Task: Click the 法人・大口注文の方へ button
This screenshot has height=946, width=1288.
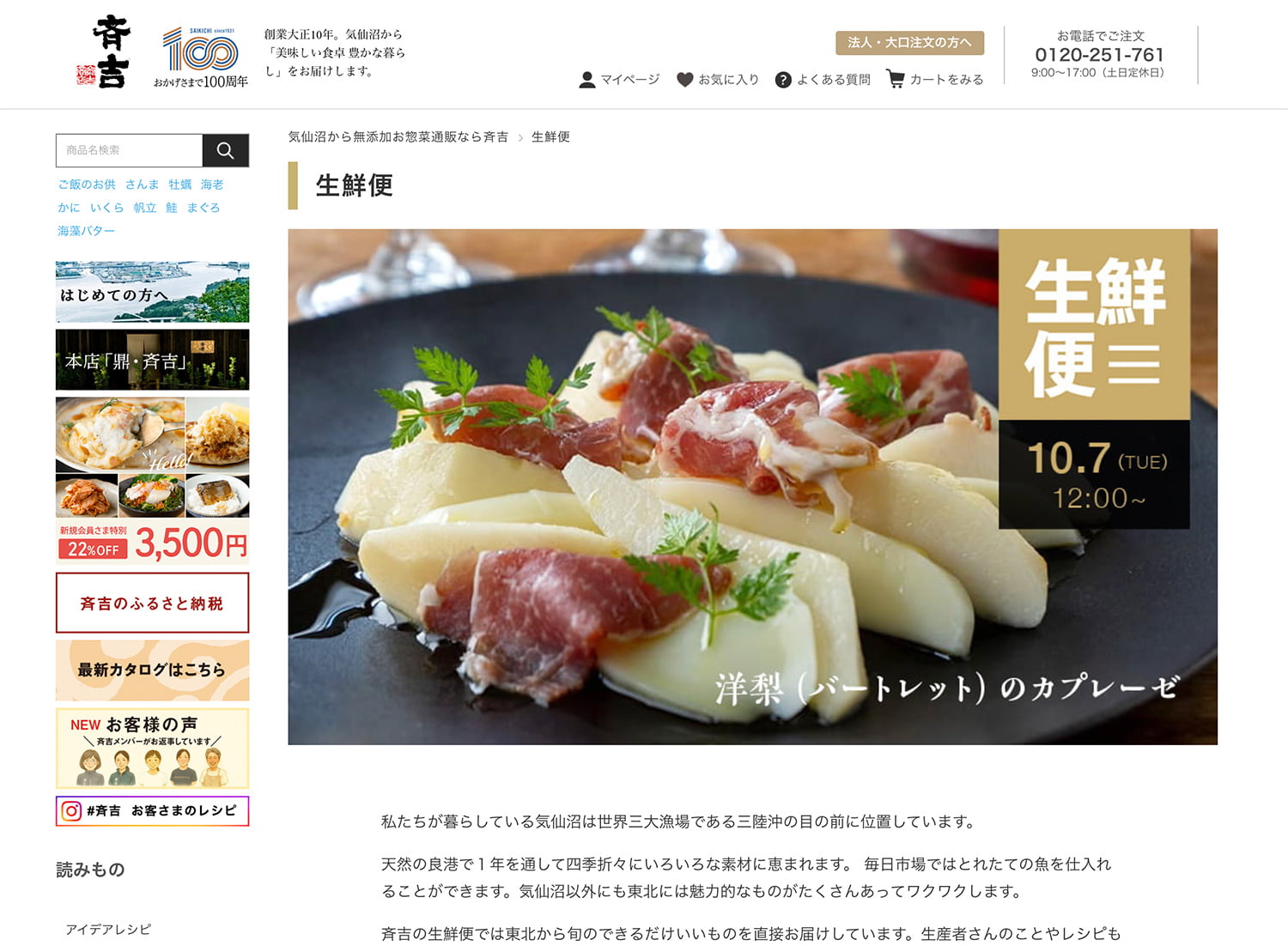Action: pyautogui.click(x=909, y=42)
